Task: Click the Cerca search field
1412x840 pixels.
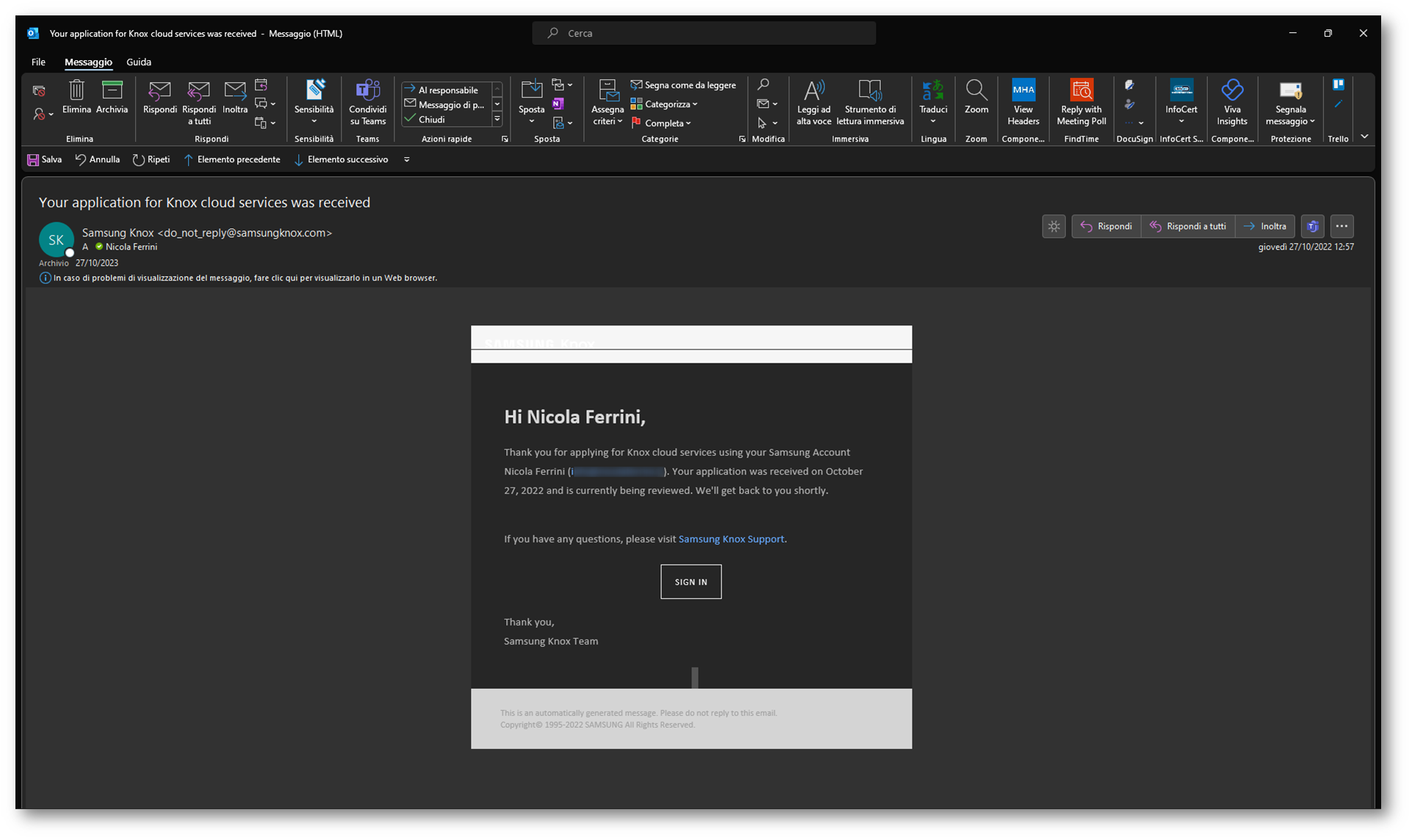Action: pyautogui.click(x=704, y=33)
